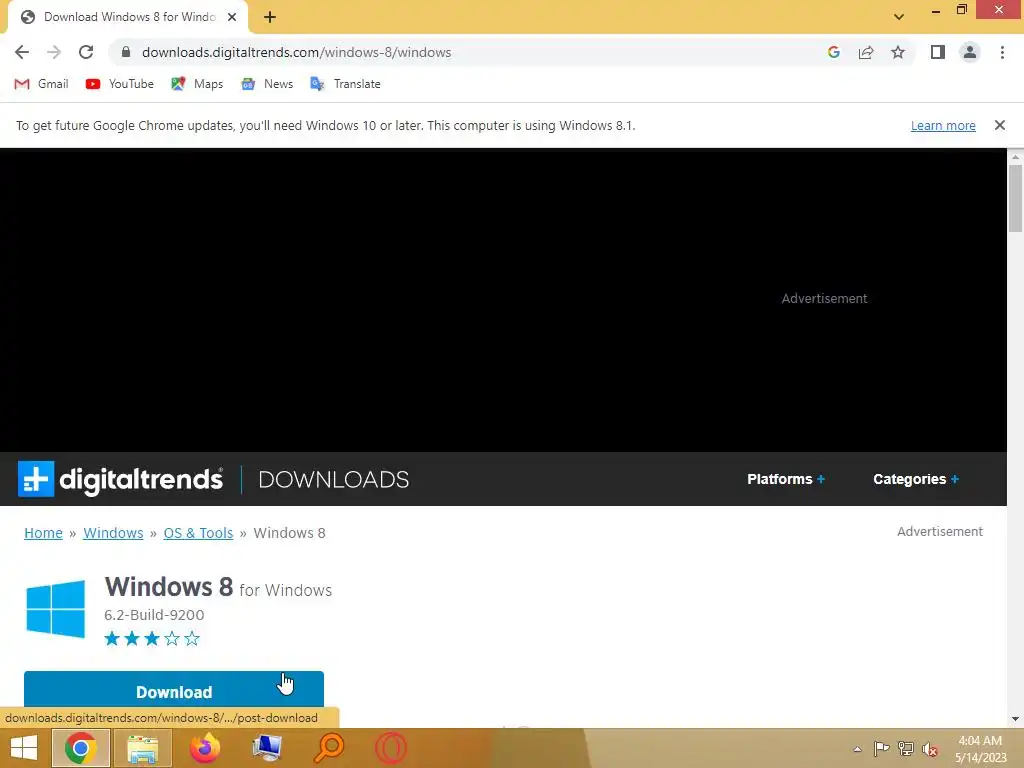Expand the Categories menu
This screenshot has height=768, width=1024.
(x=916, y=479)
